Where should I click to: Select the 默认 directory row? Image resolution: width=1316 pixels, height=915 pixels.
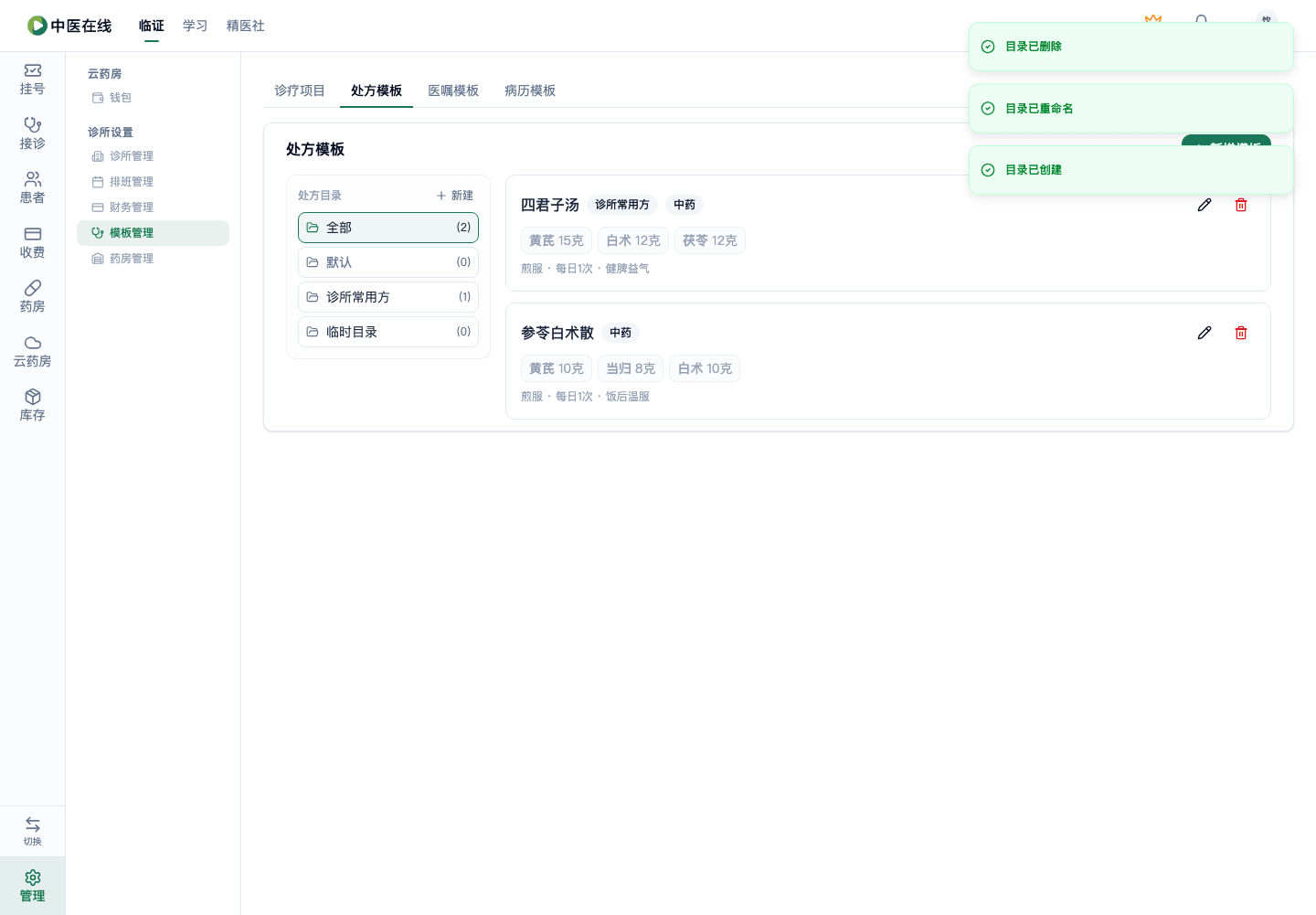pos(388,262)
